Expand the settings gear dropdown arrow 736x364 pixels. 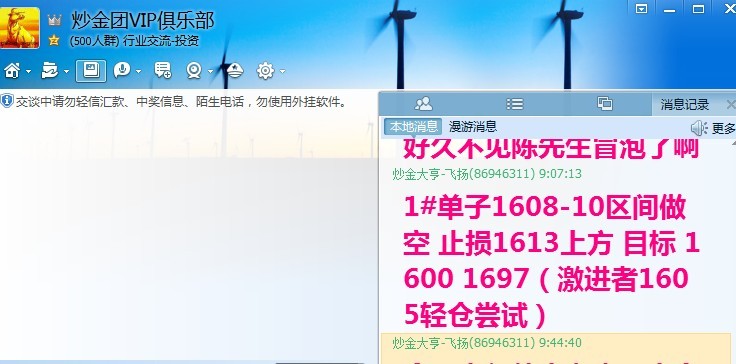(282, 71)
